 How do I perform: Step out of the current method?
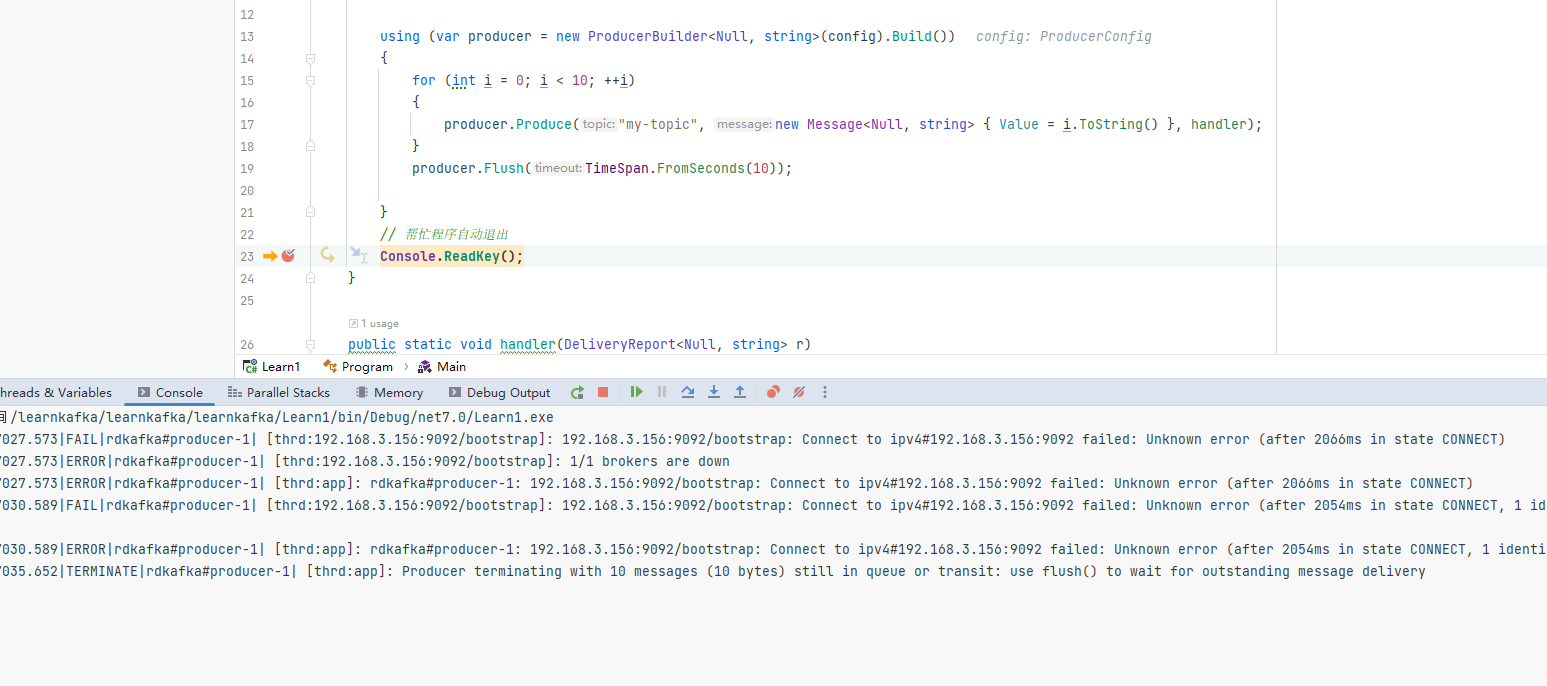(740, 393)
